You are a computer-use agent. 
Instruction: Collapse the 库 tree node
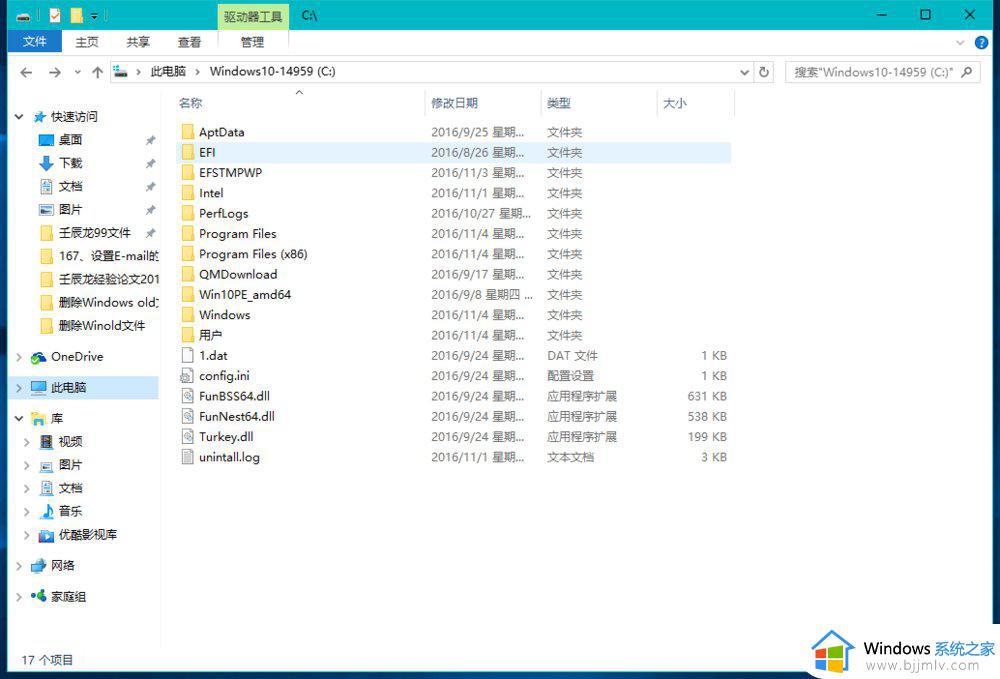coord(19,419)
